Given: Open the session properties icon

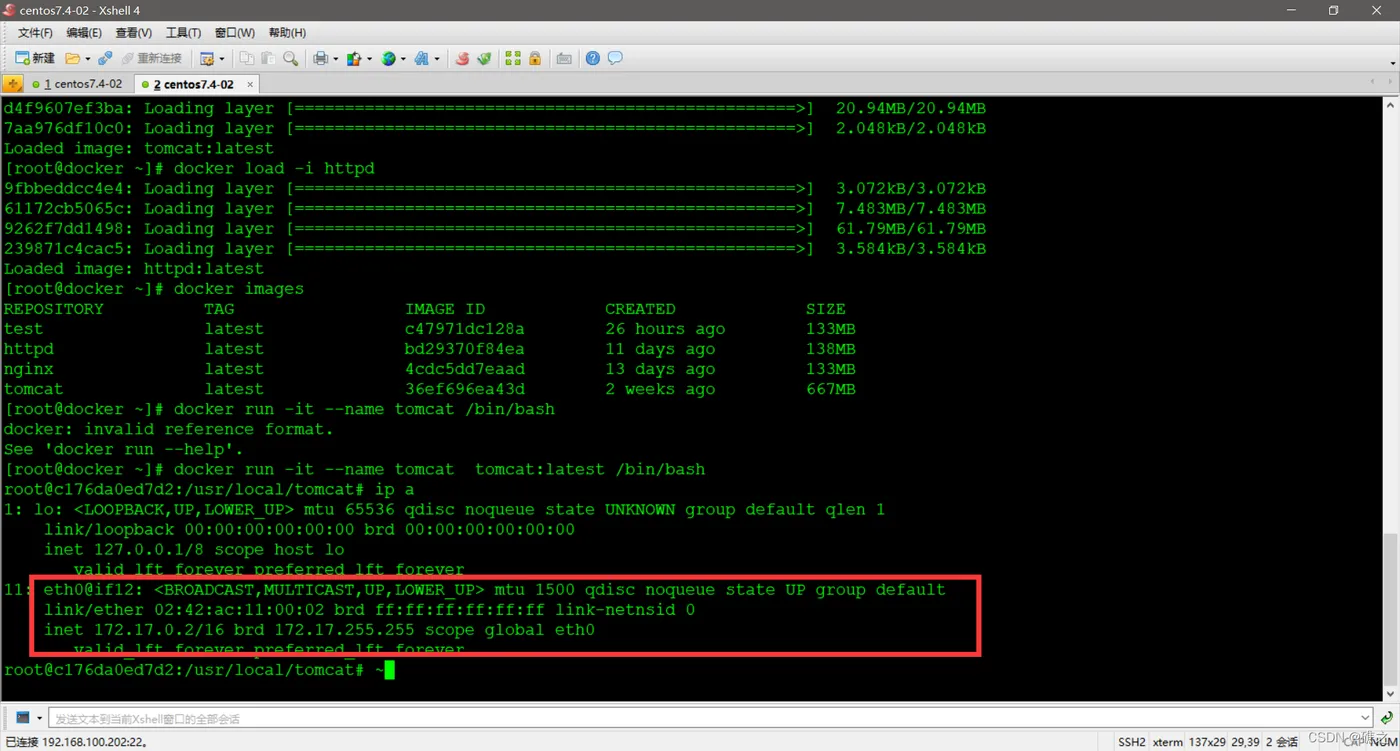Looking at the screenshot, I should [x=207, y=59].
